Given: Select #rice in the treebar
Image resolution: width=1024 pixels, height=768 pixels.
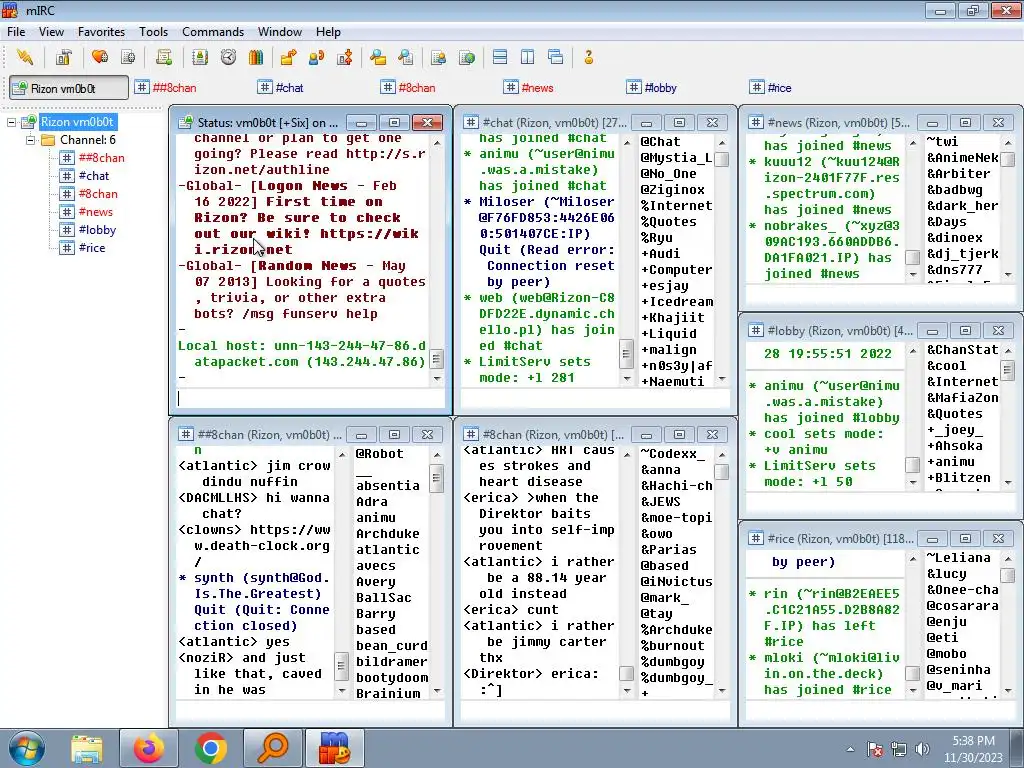Looking at the screenshot, I should (91, 248).
